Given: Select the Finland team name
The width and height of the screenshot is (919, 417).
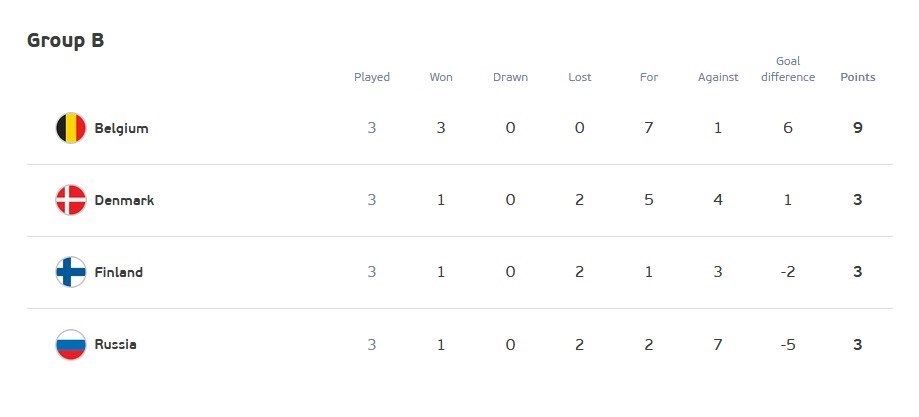Looking at the screenshot, I should pyautogui.click(x=118, y=272).
